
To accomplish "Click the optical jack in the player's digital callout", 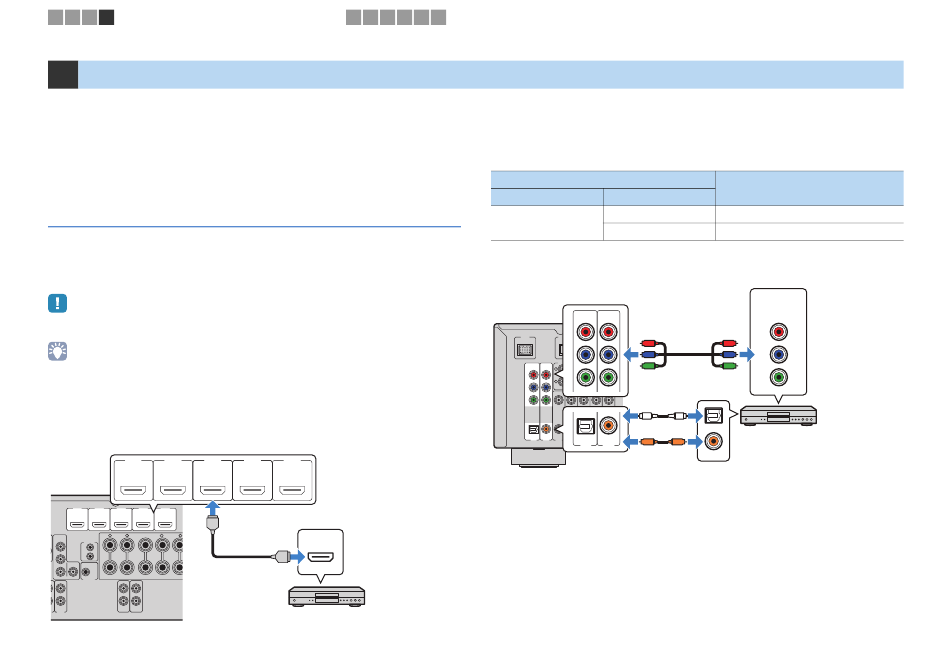I will (x=714, y=415).
